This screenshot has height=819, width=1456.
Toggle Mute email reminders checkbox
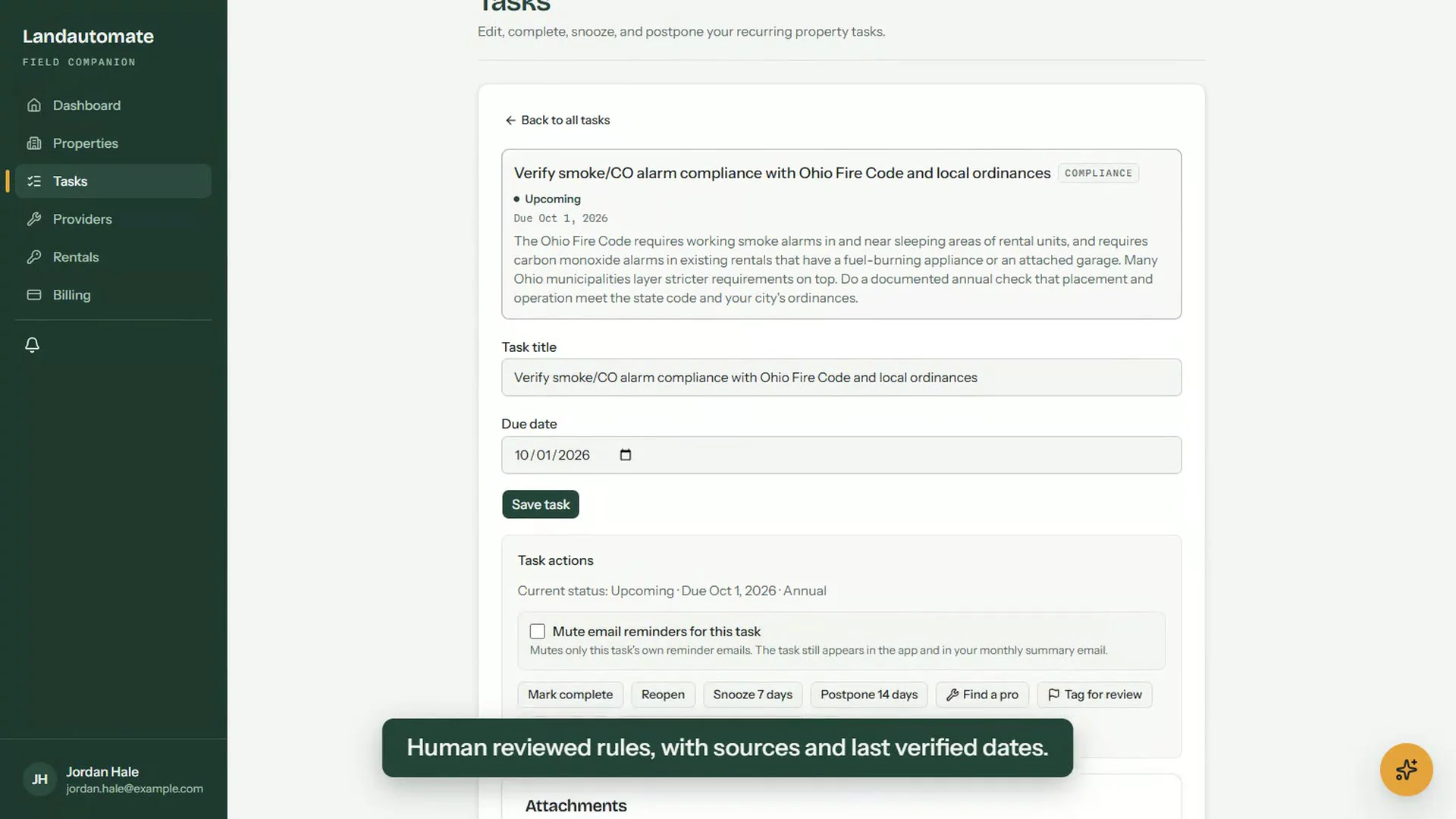(x=537, y=632)
